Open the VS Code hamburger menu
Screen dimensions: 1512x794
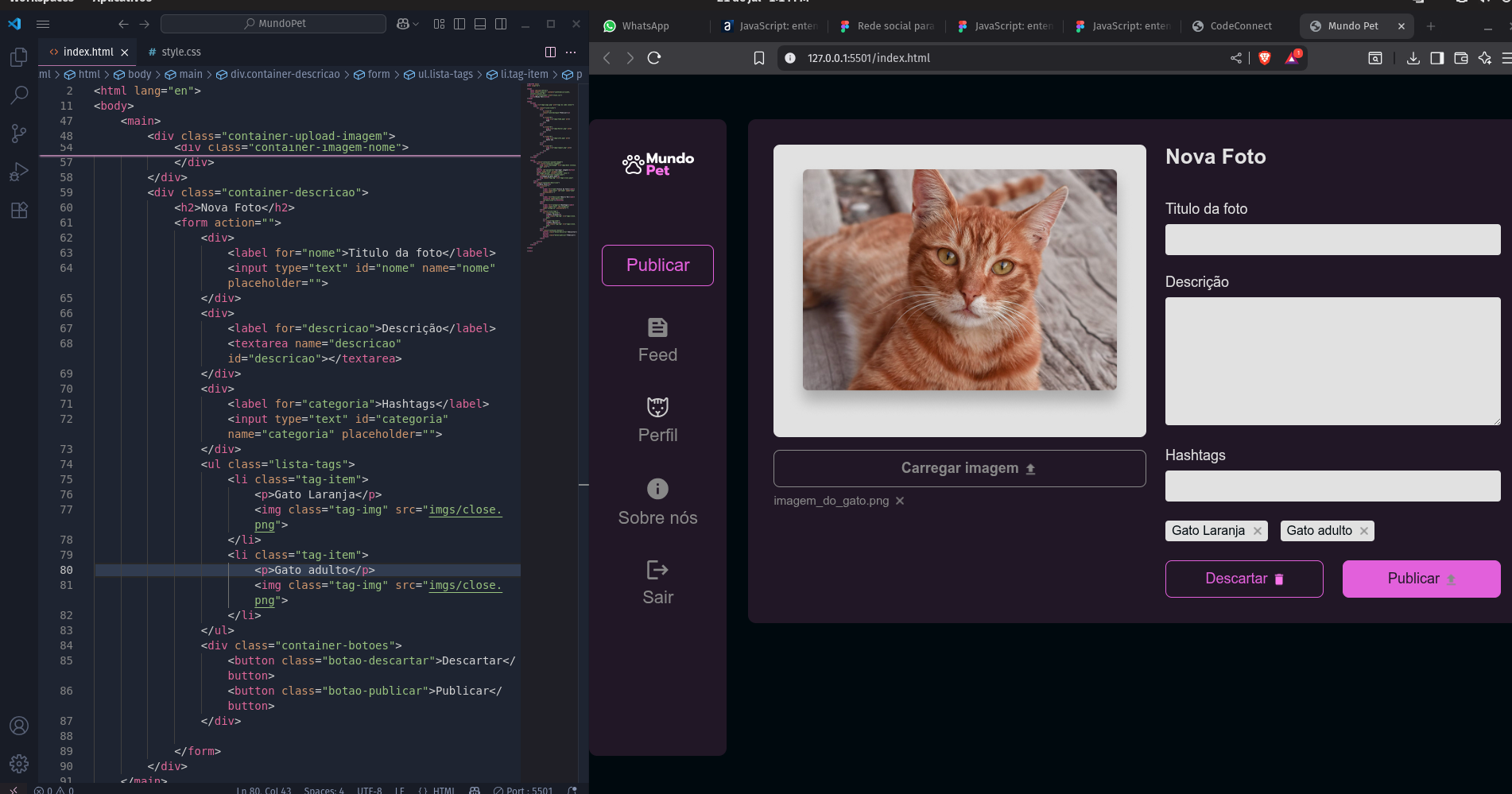[43, 24]
